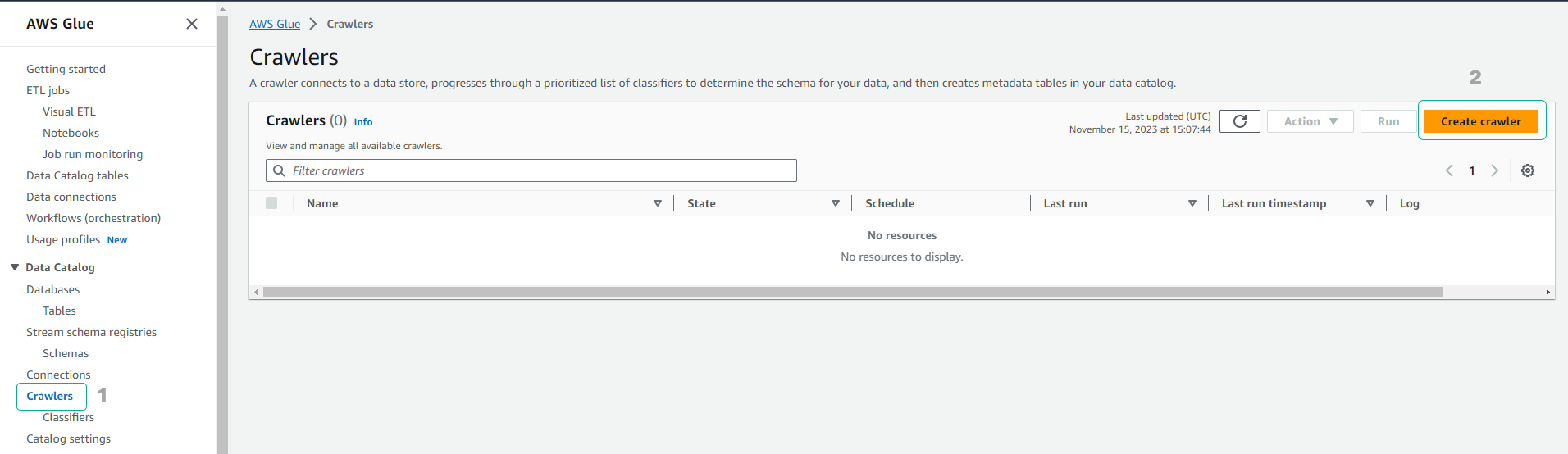Screen dimensions: 1568x454
Task: Click the Log column header
Action: pyautogui.click(x=1409, y=203)
